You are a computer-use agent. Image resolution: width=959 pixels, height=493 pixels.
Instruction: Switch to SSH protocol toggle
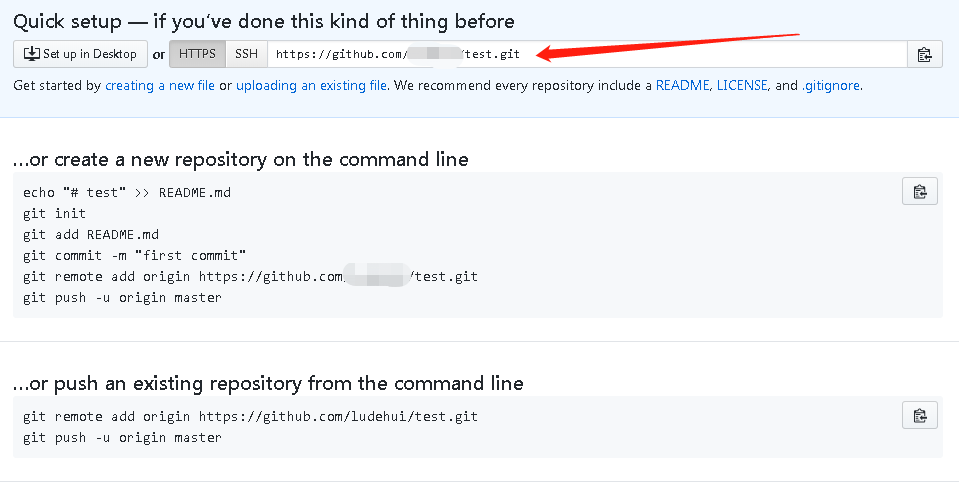point(246,54)
